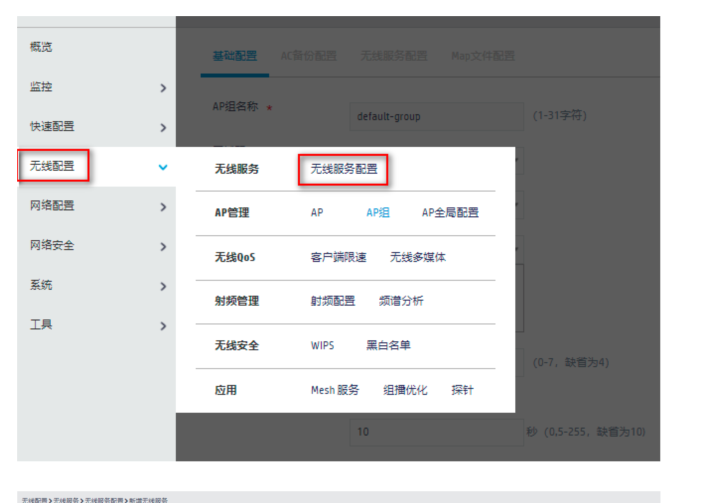Select 系统 in the sidebar
The height and width of the screenshot is (503, 712).
tap(41, 285)
